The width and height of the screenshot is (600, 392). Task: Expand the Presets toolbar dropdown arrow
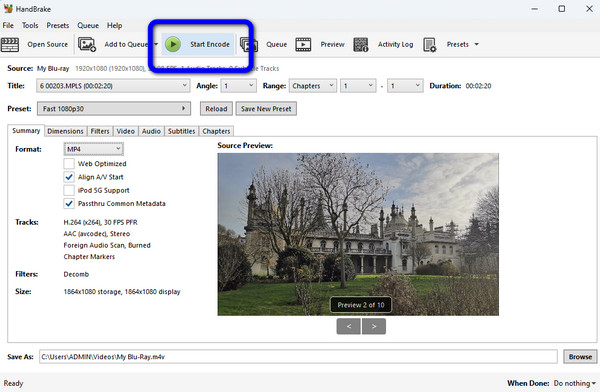[476, 44]
